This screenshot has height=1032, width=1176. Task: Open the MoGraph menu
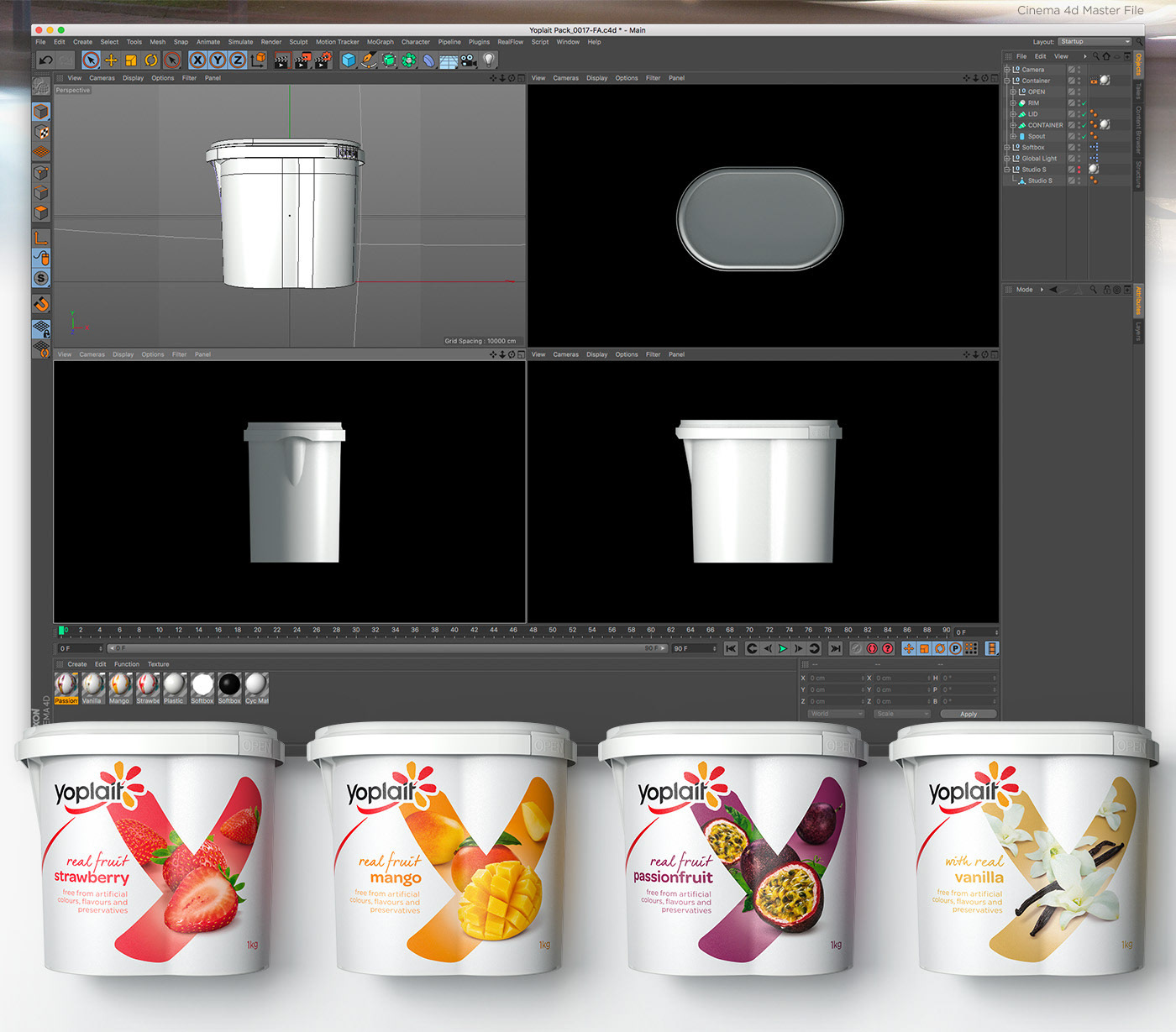tap(380, 42)
